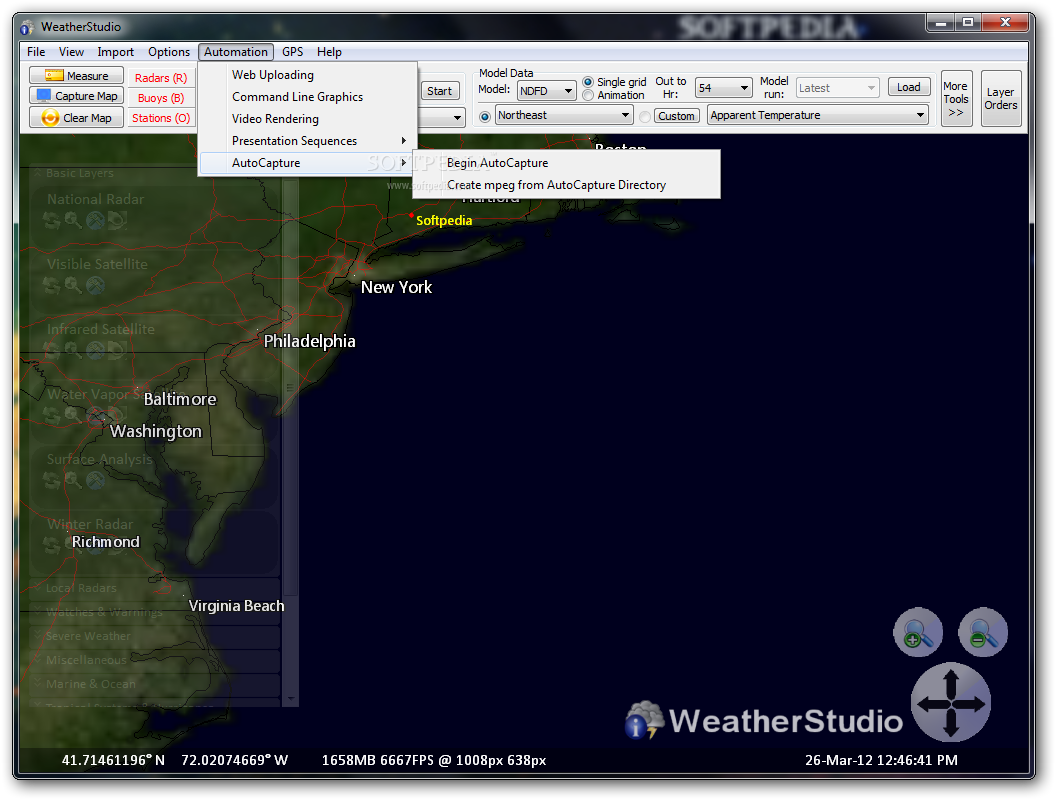Viewport: 1056px width, 800px height.
Task: Refresh the Winter Radar layer
Action: click(x=51, y=545)
